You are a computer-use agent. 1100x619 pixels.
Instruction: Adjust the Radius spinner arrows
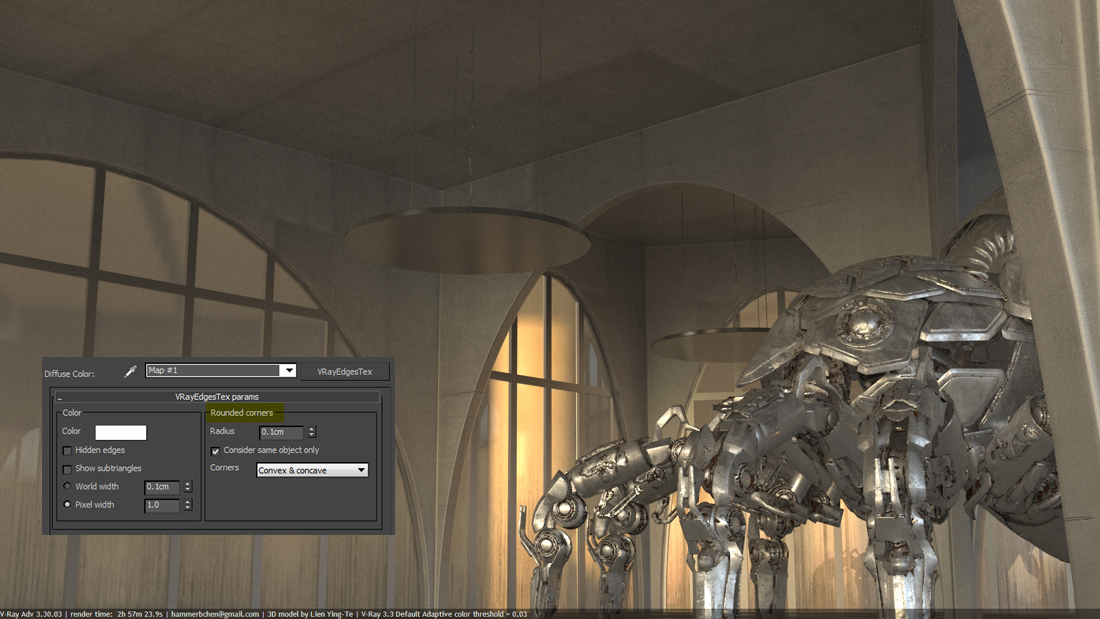click(311, 432)
